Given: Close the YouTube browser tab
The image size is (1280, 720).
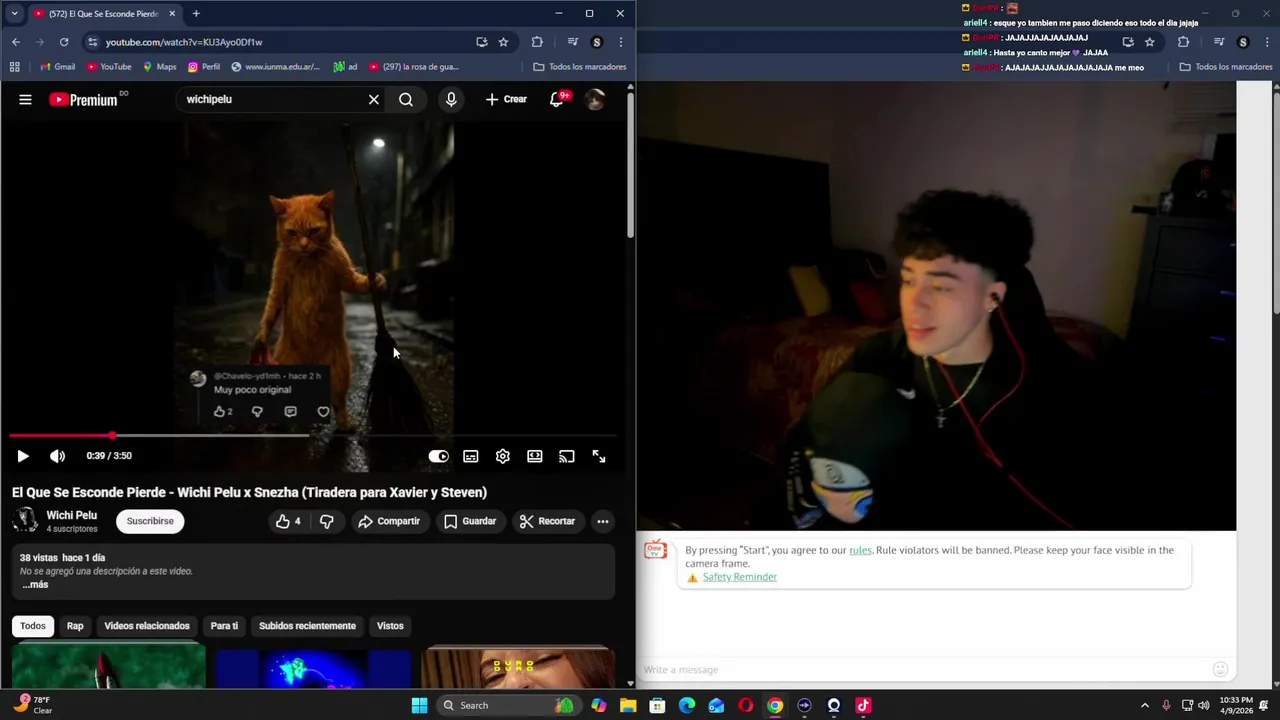Looking at the screenshot, I should coord(172,14).
